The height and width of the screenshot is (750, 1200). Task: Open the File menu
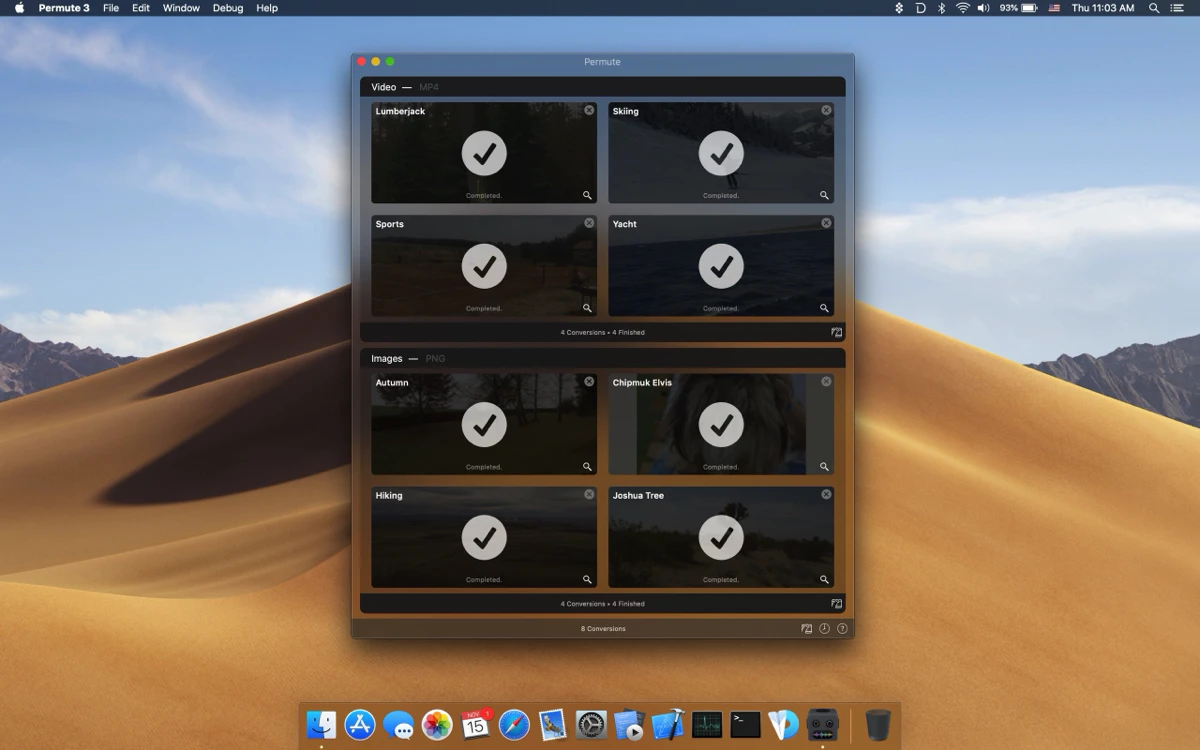pyautogui.click(x=111, y=8)
